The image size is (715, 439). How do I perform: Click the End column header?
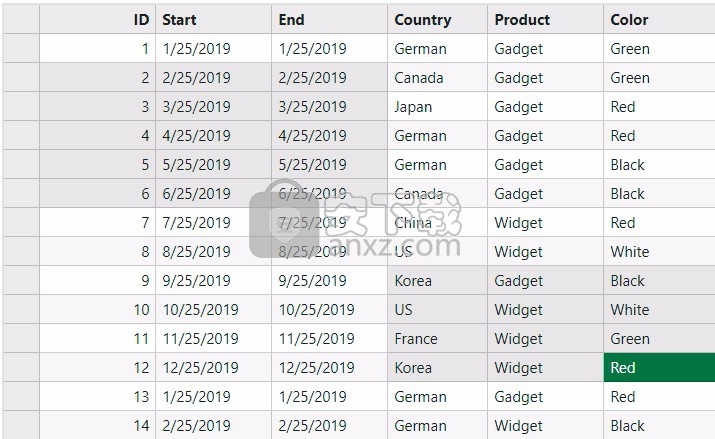[x=329, y=20]
